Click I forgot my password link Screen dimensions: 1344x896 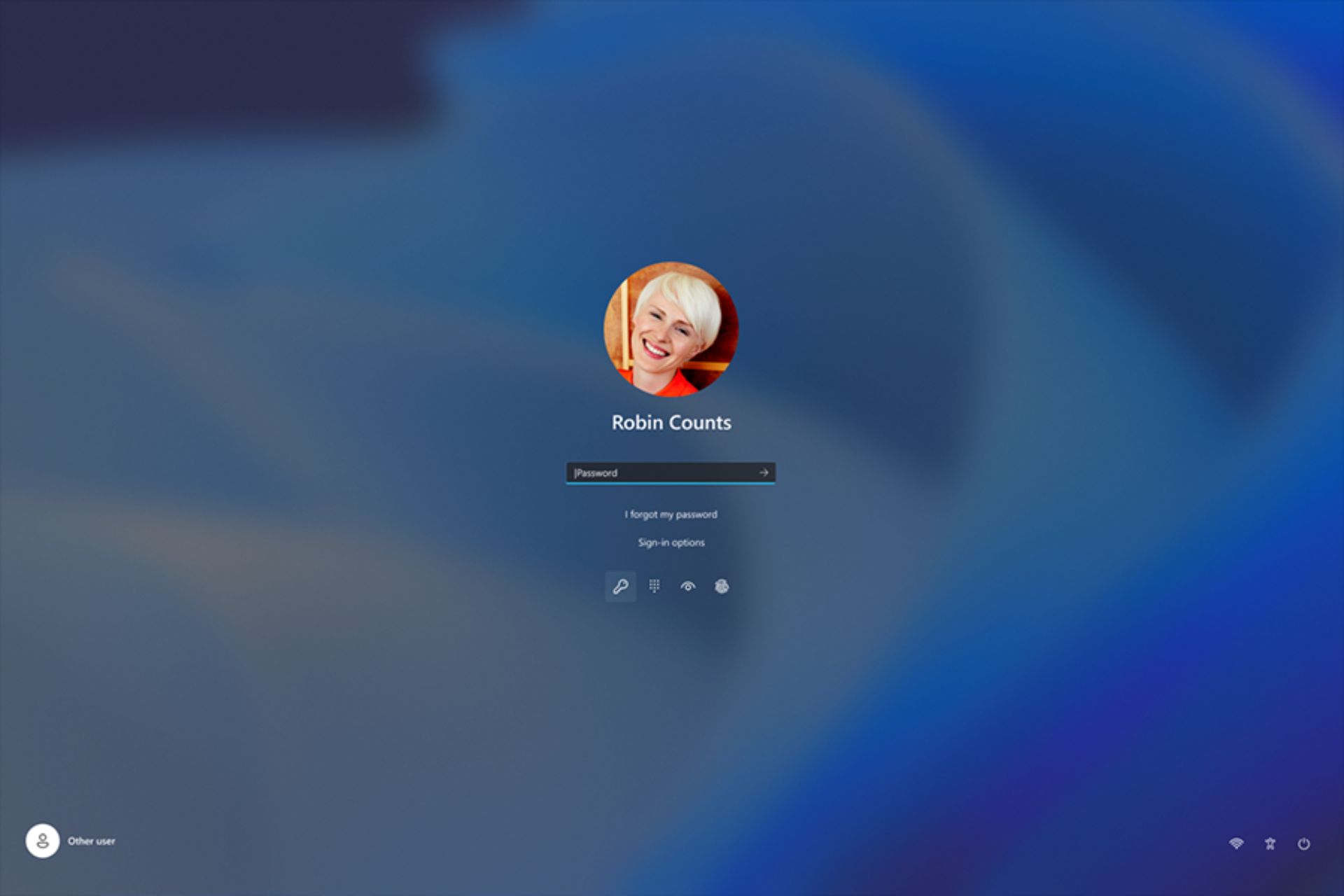[671, 513]
